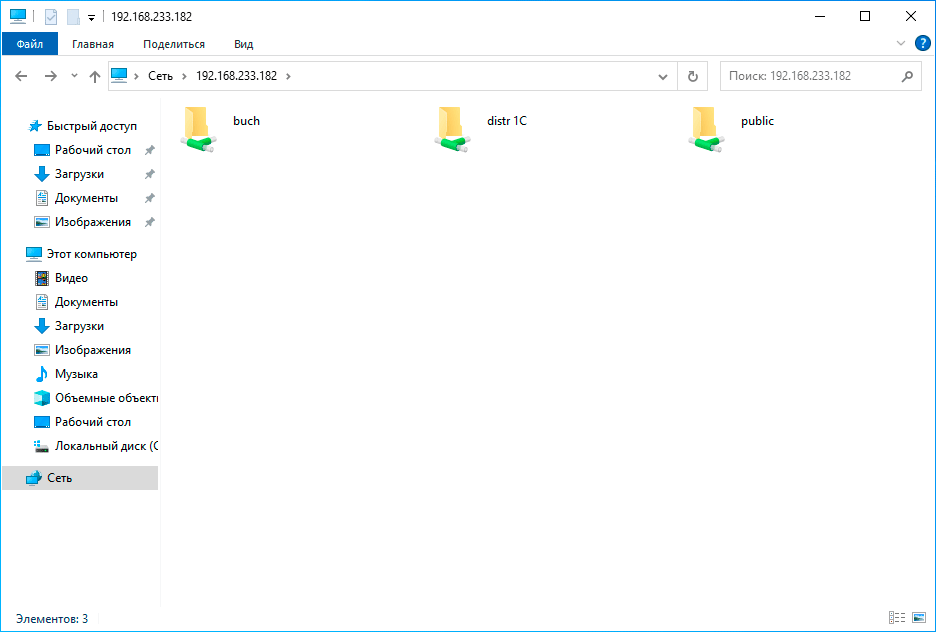This screenshot has height=632, width=936.
Task: Open recent locations dropdown arrow
Action: point(74,76)
